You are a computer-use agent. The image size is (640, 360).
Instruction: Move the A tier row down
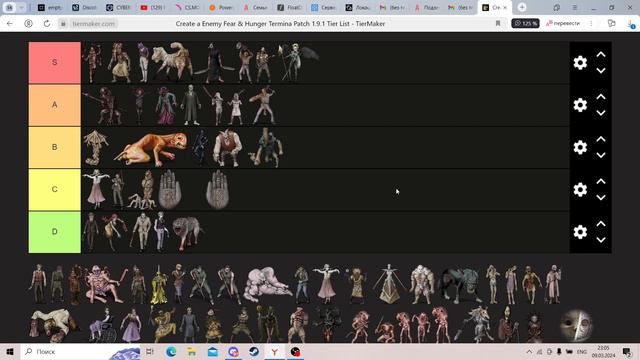tap(601, 113)
